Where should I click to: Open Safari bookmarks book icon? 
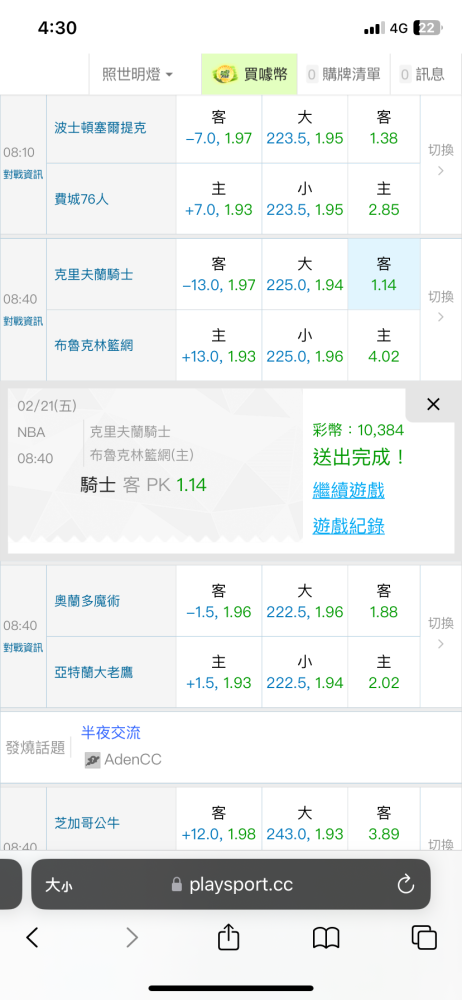[x=326, y=938]
